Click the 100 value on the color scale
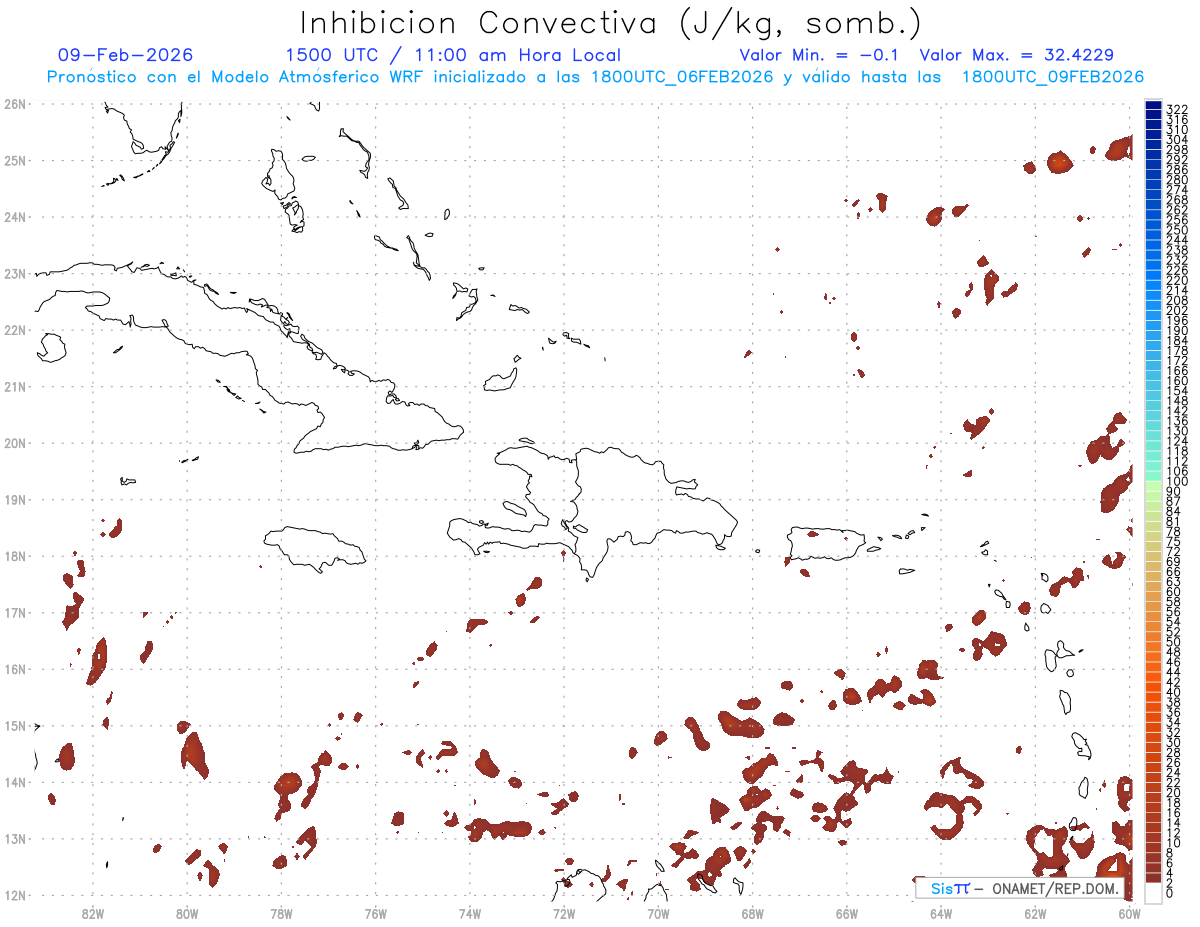The height and width of the screenshot is (927, 1200). (1177, 482)
